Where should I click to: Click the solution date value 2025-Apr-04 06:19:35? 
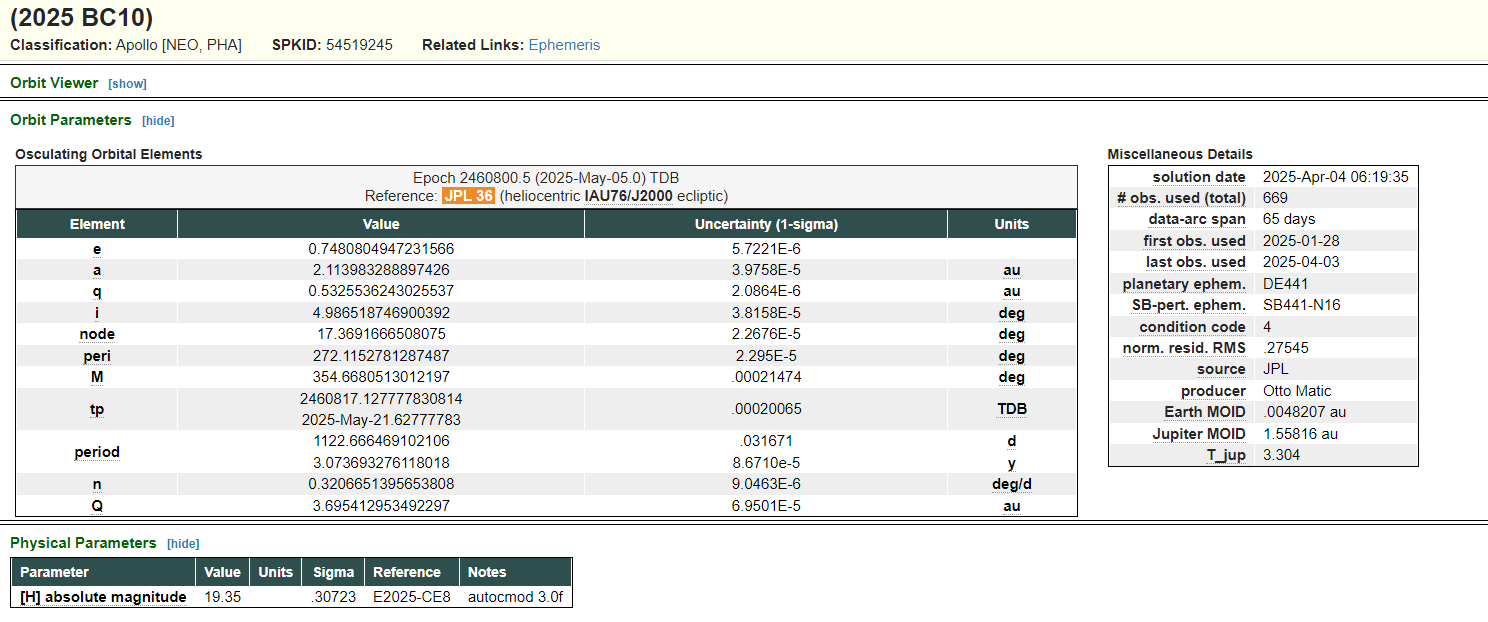click(1336, 177)
